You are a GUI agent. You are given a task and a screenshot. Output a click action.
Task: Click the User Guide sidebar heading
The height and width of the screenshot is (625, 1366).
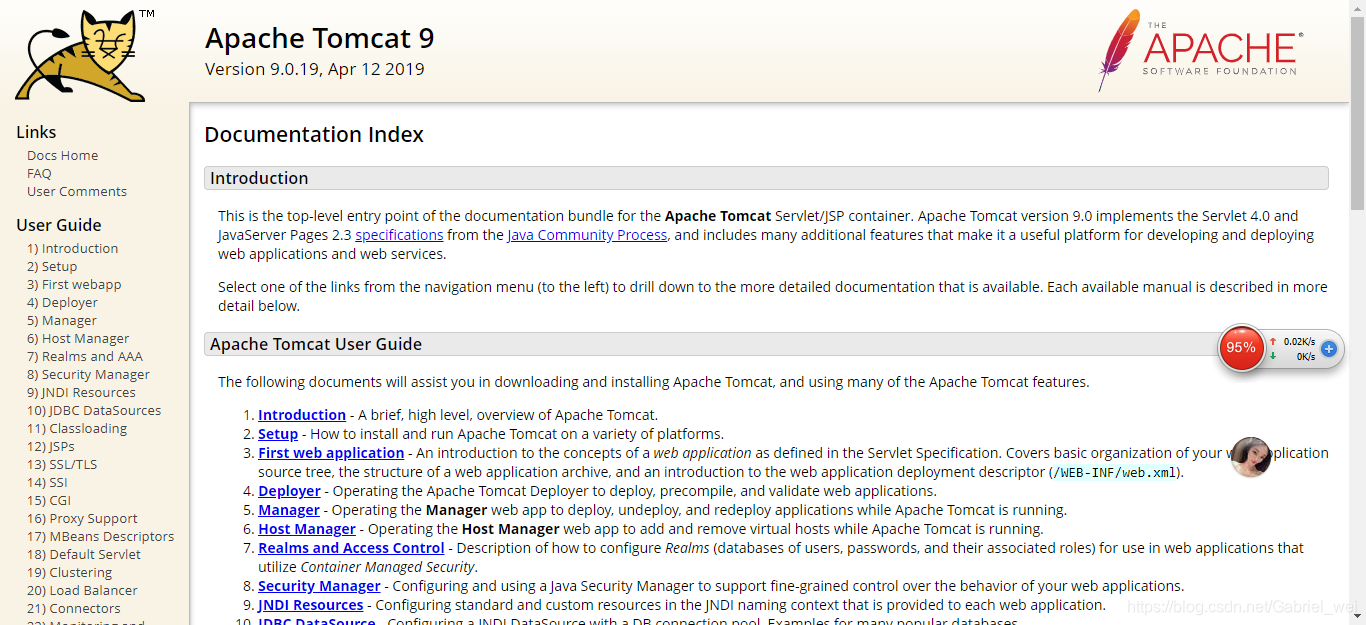(x=59, y=225)
